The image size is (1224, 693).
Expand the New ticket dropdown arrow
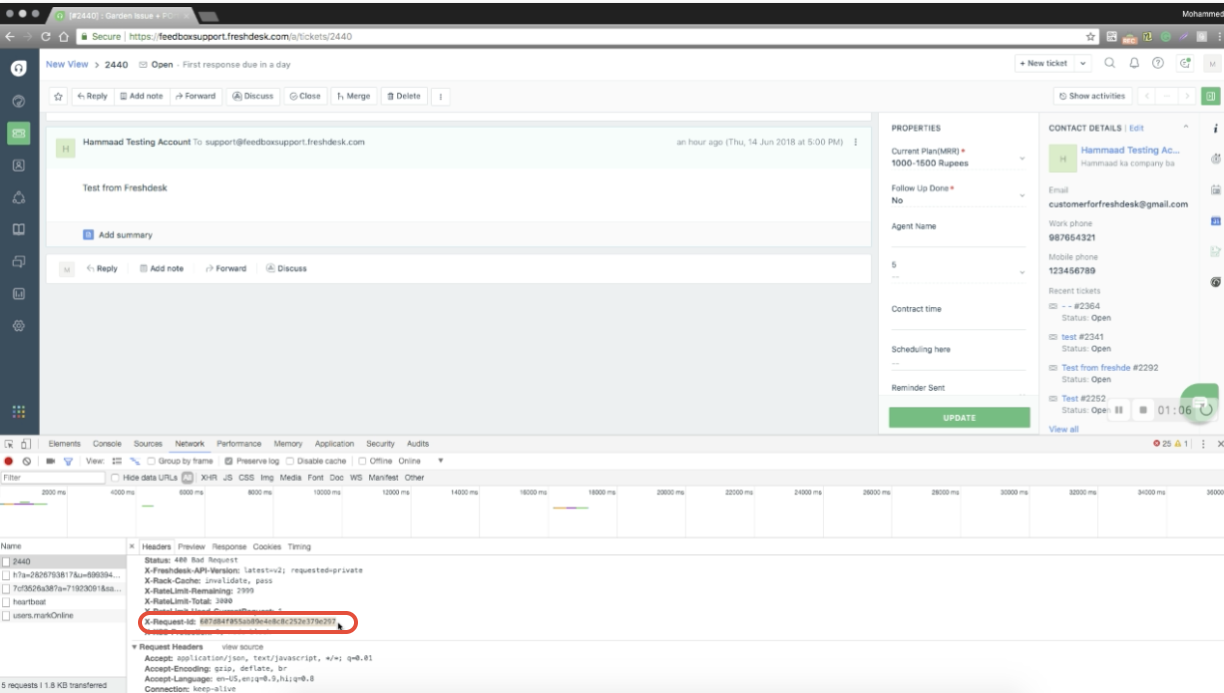click(1083, 63)
